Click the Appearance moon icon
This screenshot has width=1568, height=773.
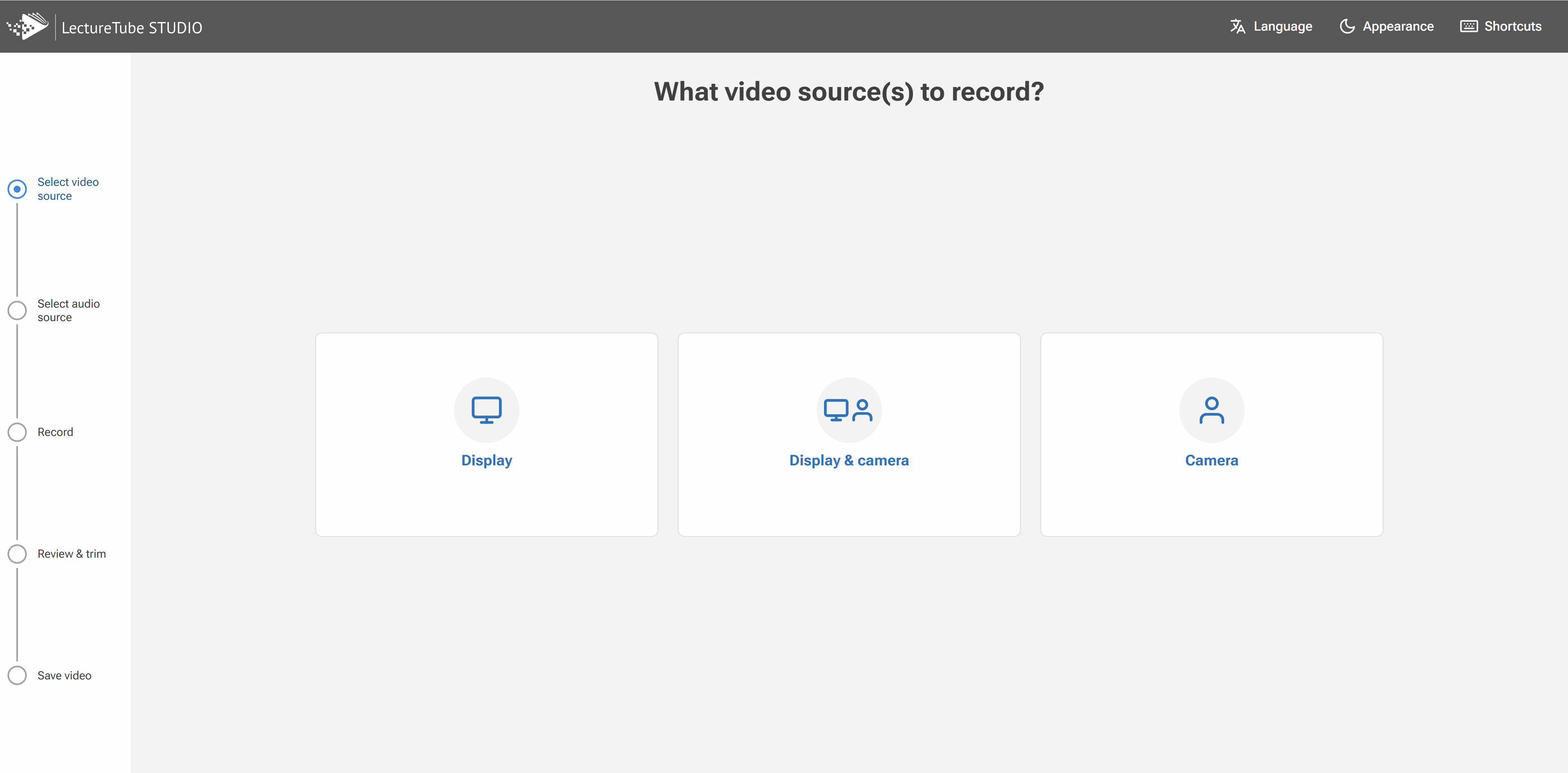click(1347, 26)
